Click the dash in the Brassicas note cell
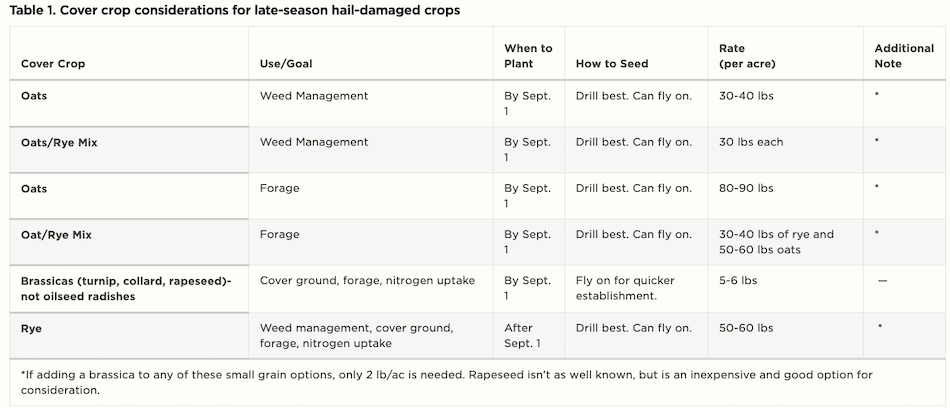This screenshot has width=950, height=408. pyautogui.click(x=882, y=281)
